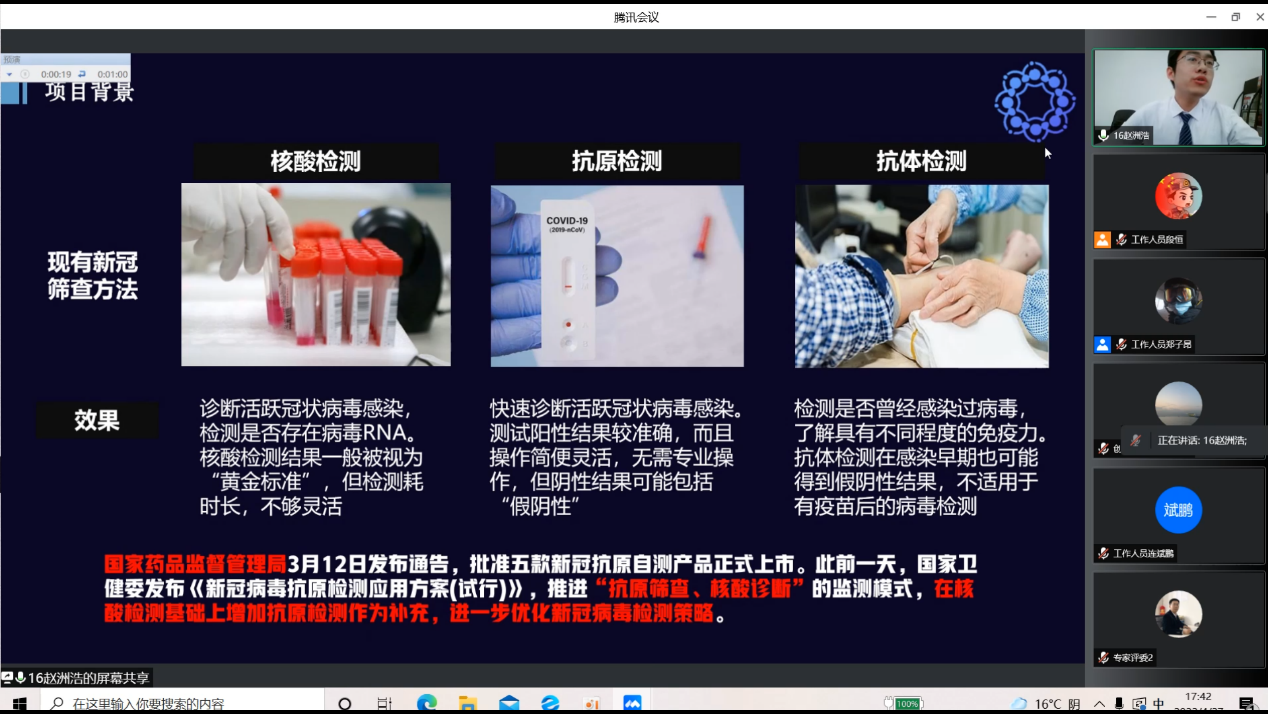Viewport: 1268px width, 714px height.
Task: Open the notification center icon
Action: [1246, 704]
